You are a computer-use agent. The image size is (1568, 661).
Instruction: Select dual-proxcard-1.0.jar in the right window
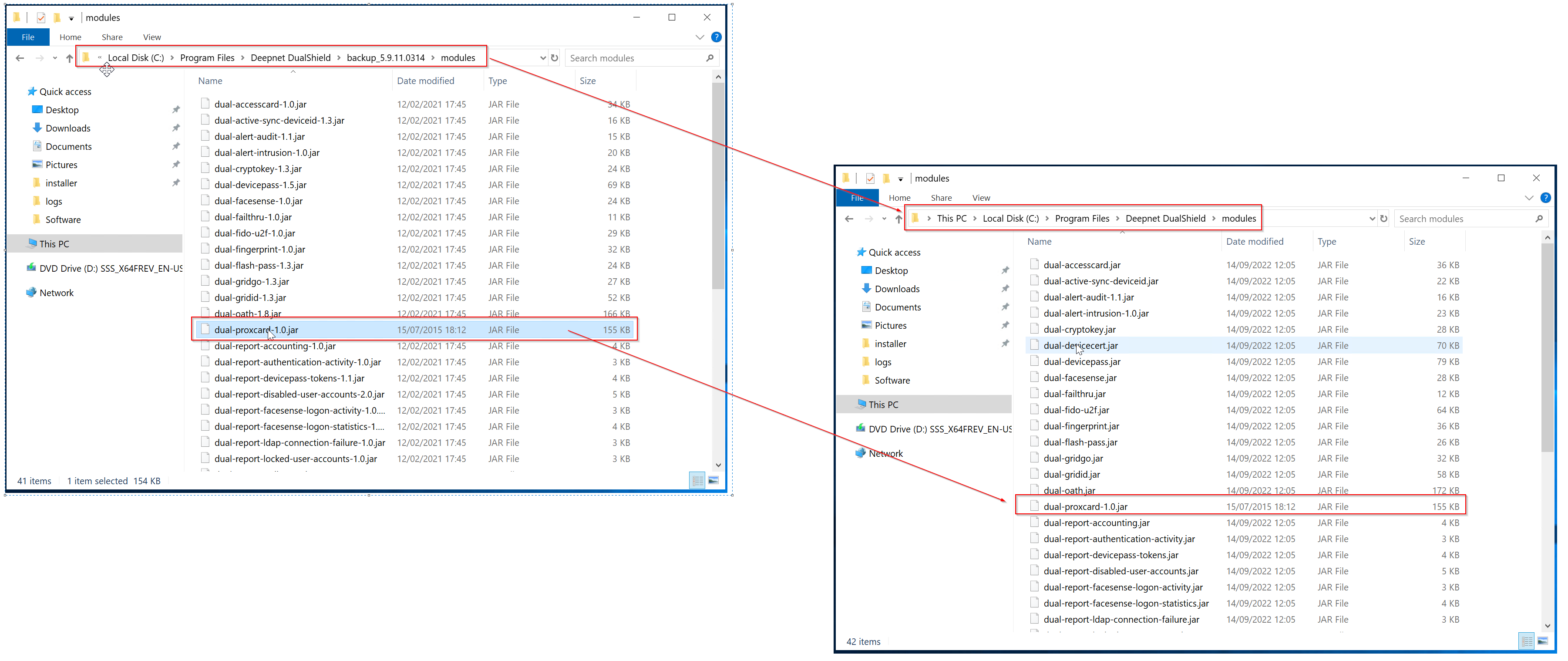click(x=1085, y=506)
